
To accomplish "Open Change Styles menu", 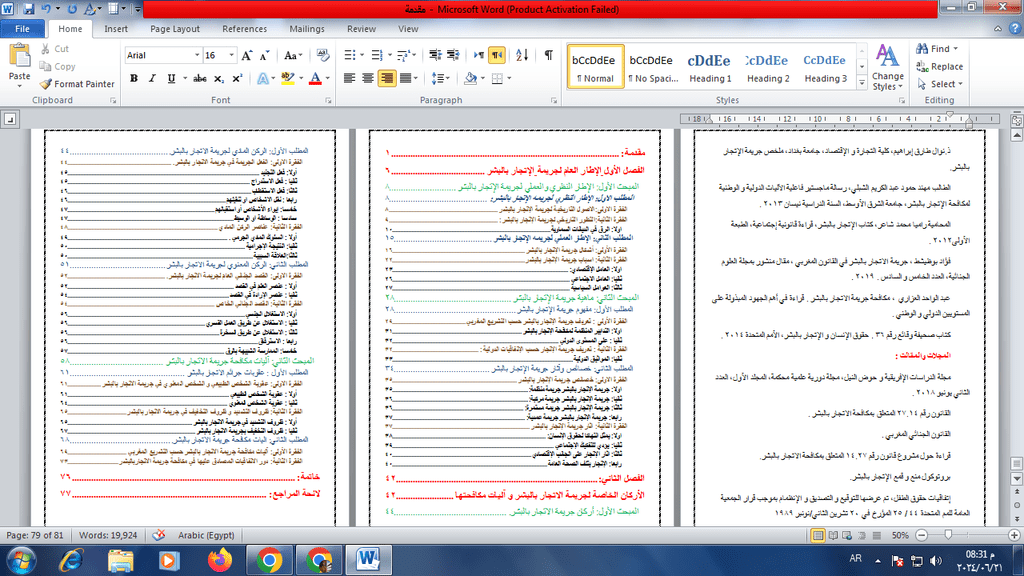I will [888, 68].
